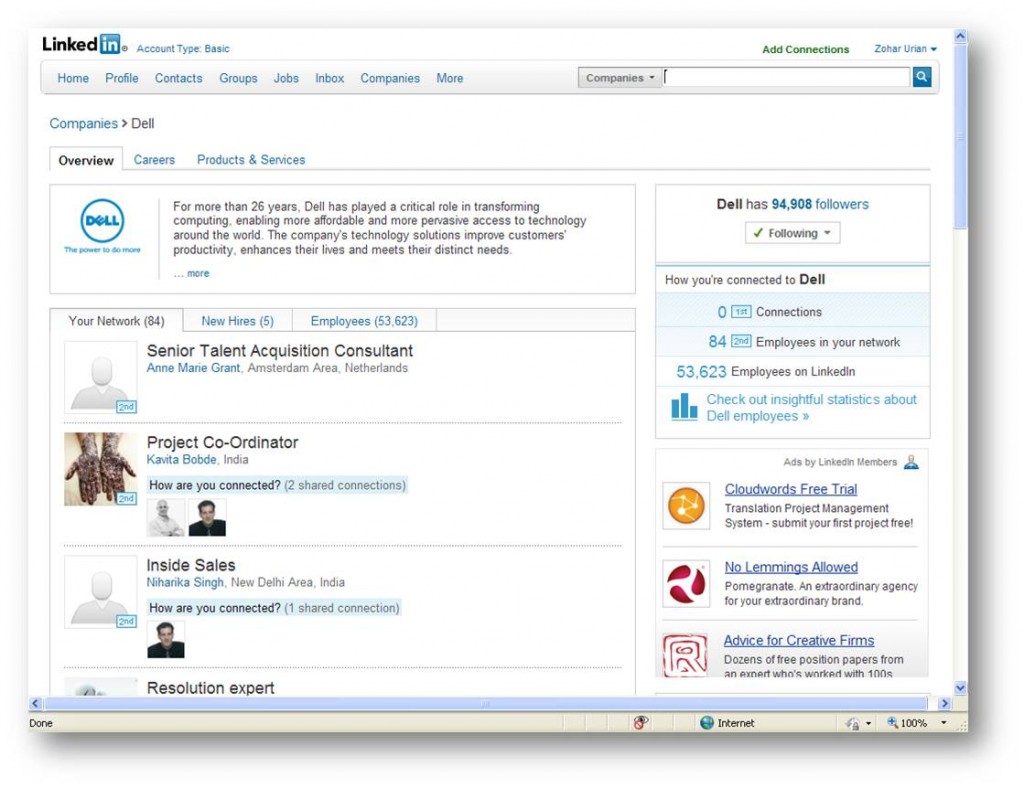
Task: Open Companies item in navigation bar
Action: click(390, 78)
